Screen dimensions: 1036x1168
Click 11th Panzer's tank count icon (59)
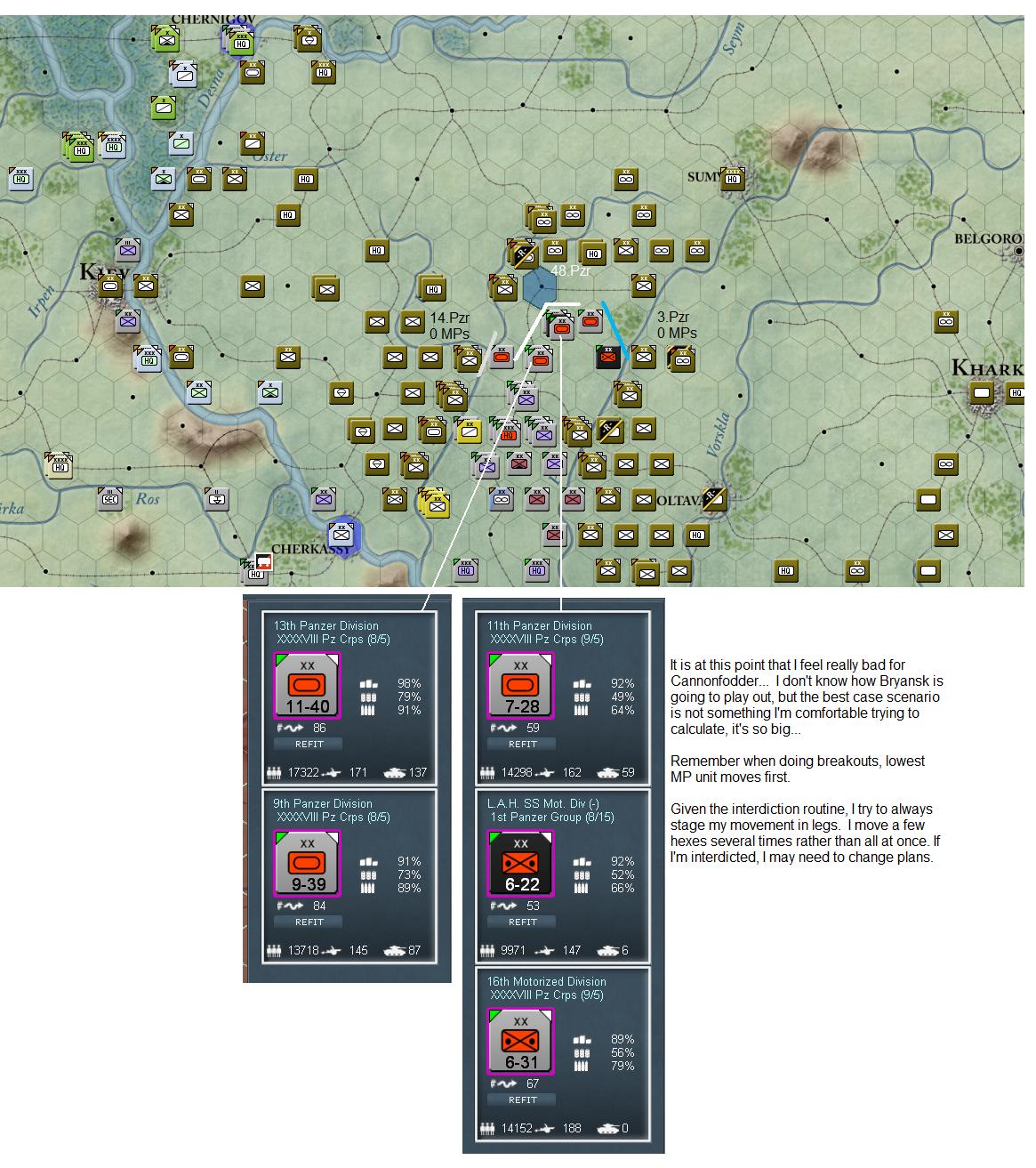coord(607,773)
